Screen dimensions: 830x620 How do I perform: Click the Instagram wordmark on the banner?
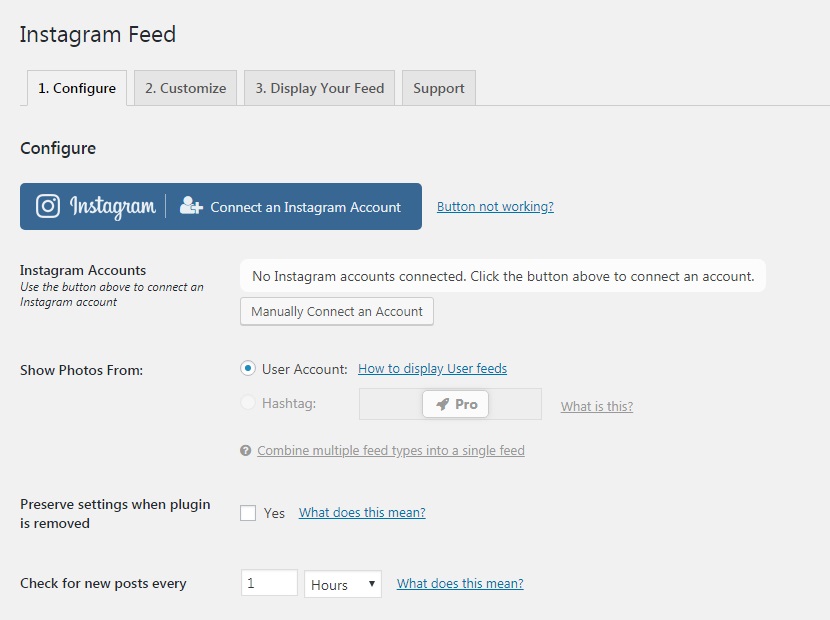coord(112,207)
